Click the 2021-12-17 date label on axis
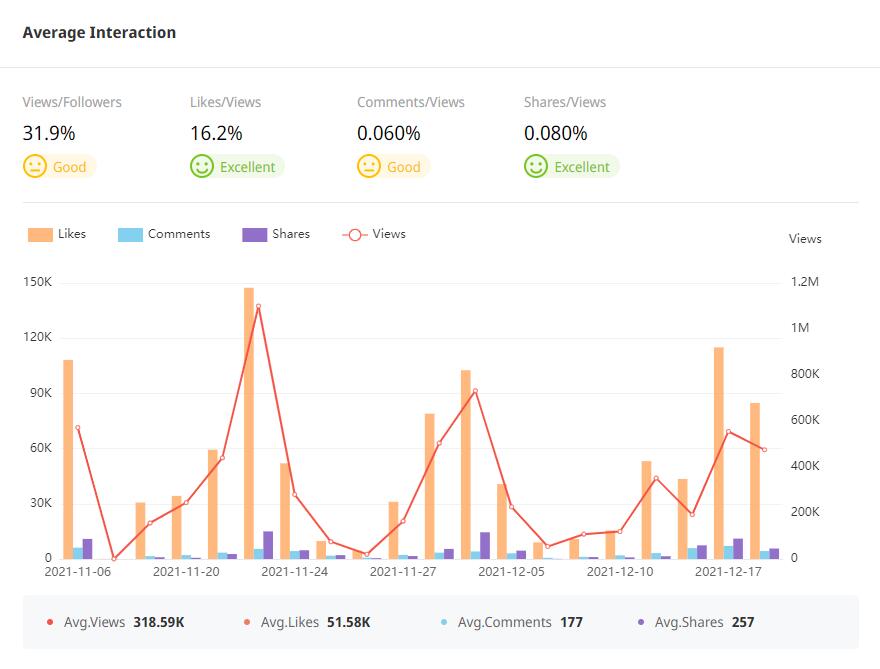Screen dimensions: 880x669 click(x=728, y=572)
